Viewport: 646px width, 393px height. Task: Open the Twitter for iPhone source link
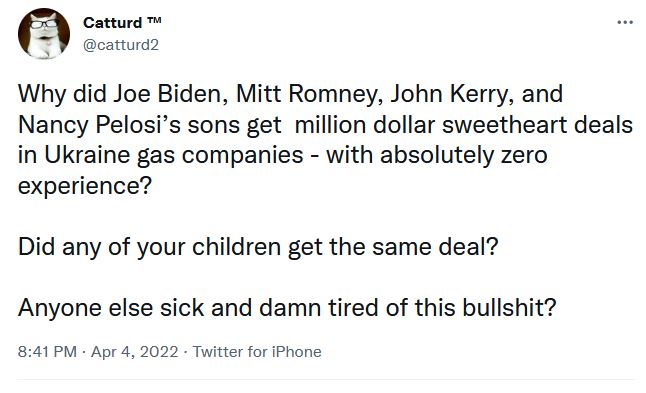click(257, 352)
